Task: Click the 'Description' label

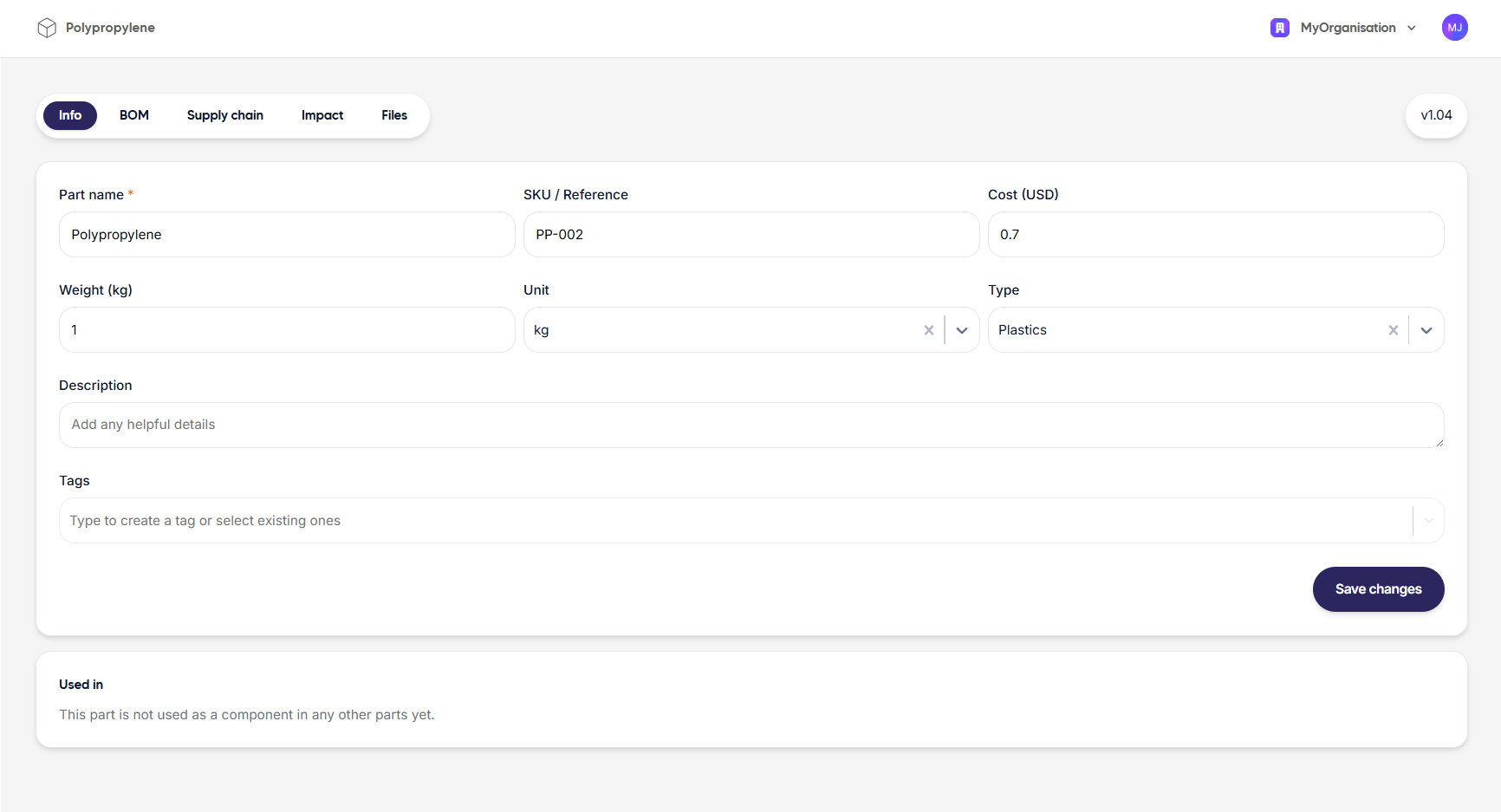Action: point(95,386)
